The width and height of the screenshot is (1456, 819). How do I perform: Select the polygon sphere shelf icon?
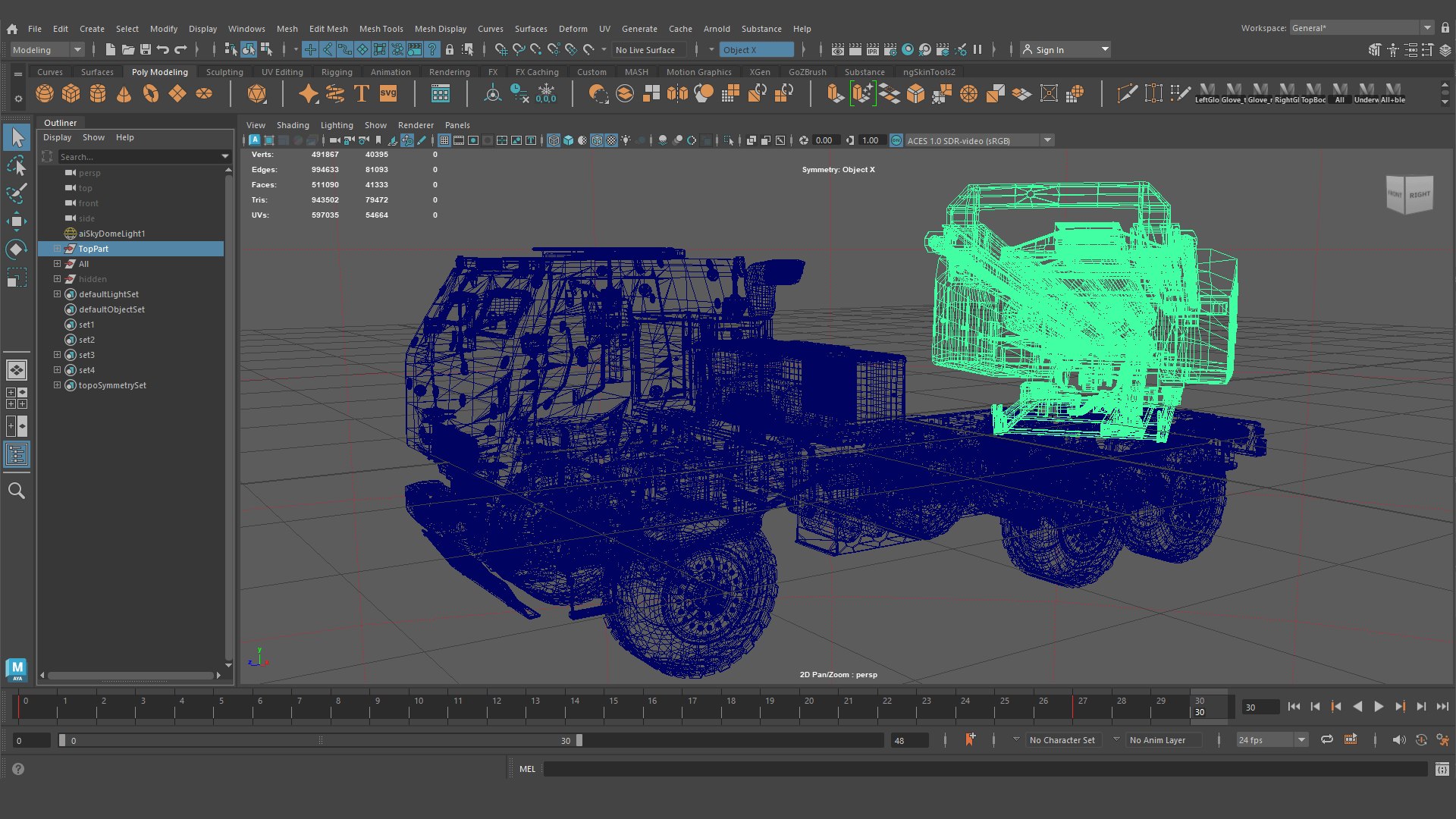pos(45,93)
